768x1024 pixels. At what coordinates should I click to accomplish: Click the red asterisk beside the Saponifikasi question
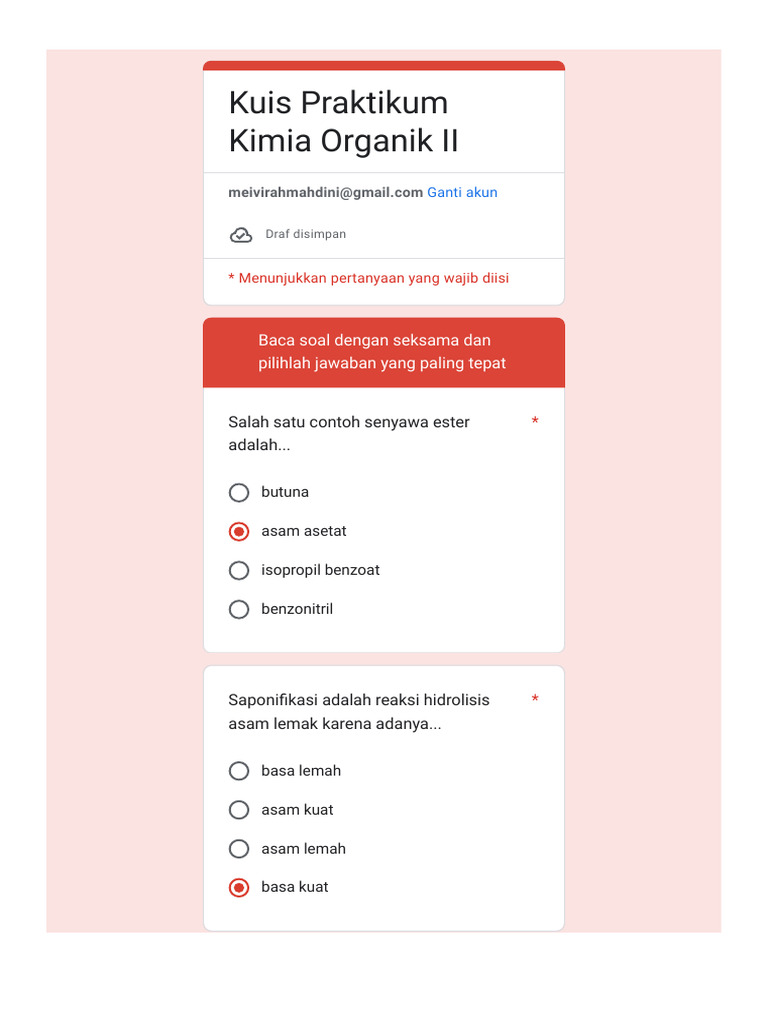point(535,700)
